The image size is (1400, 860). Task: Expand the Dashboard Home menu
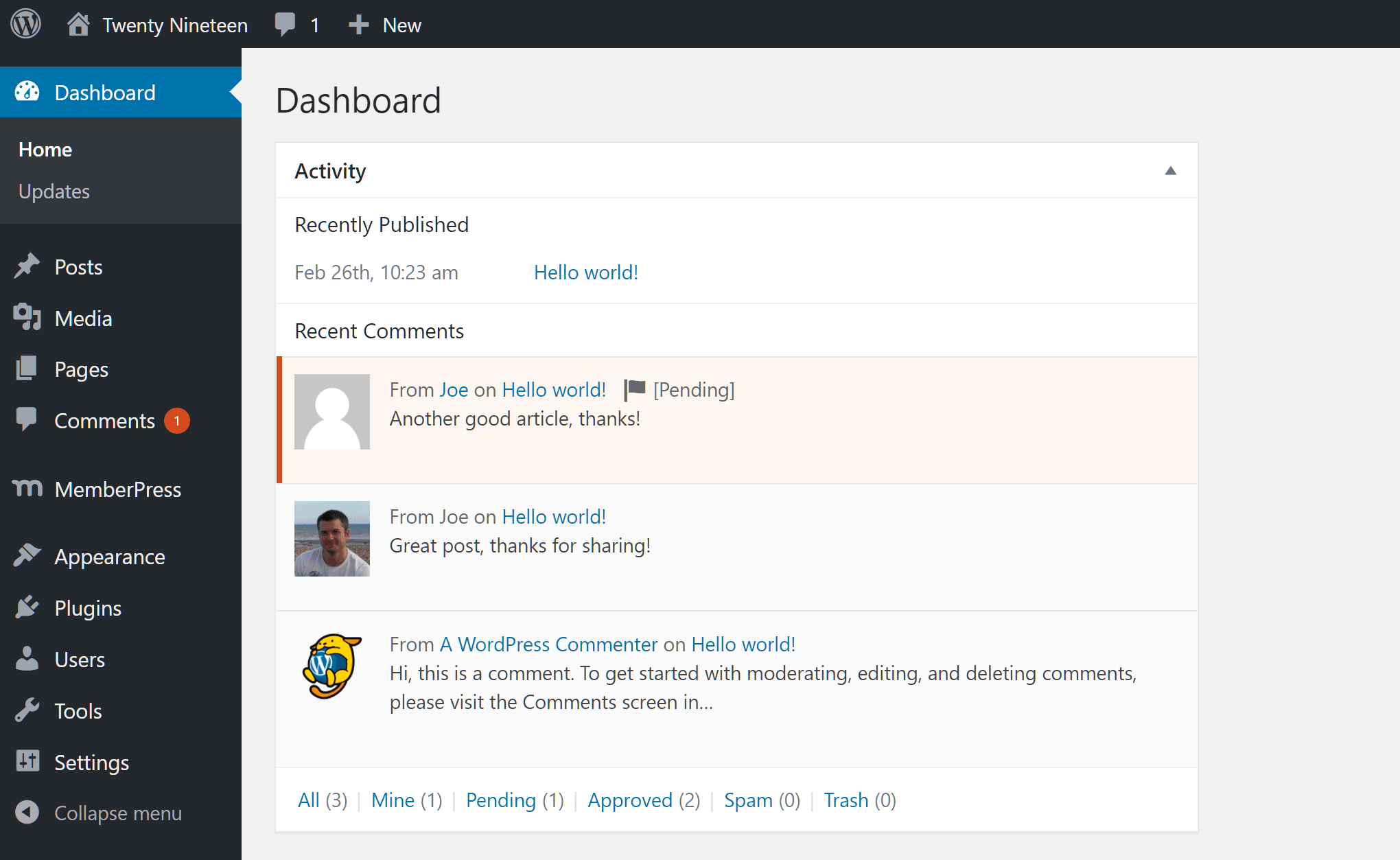click(x=45, y=149)
